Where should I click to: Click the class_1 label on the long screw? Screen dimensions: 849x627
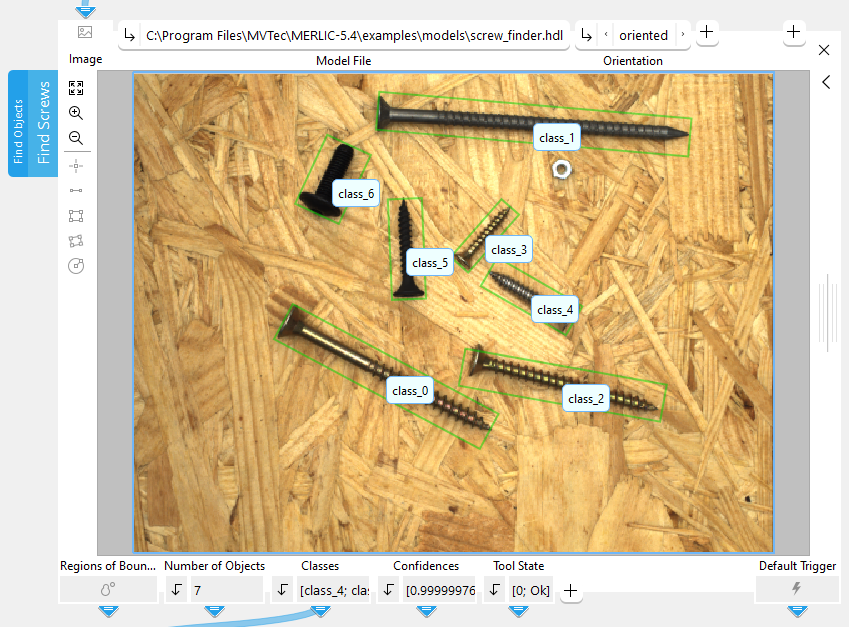(x=556, y=138)
